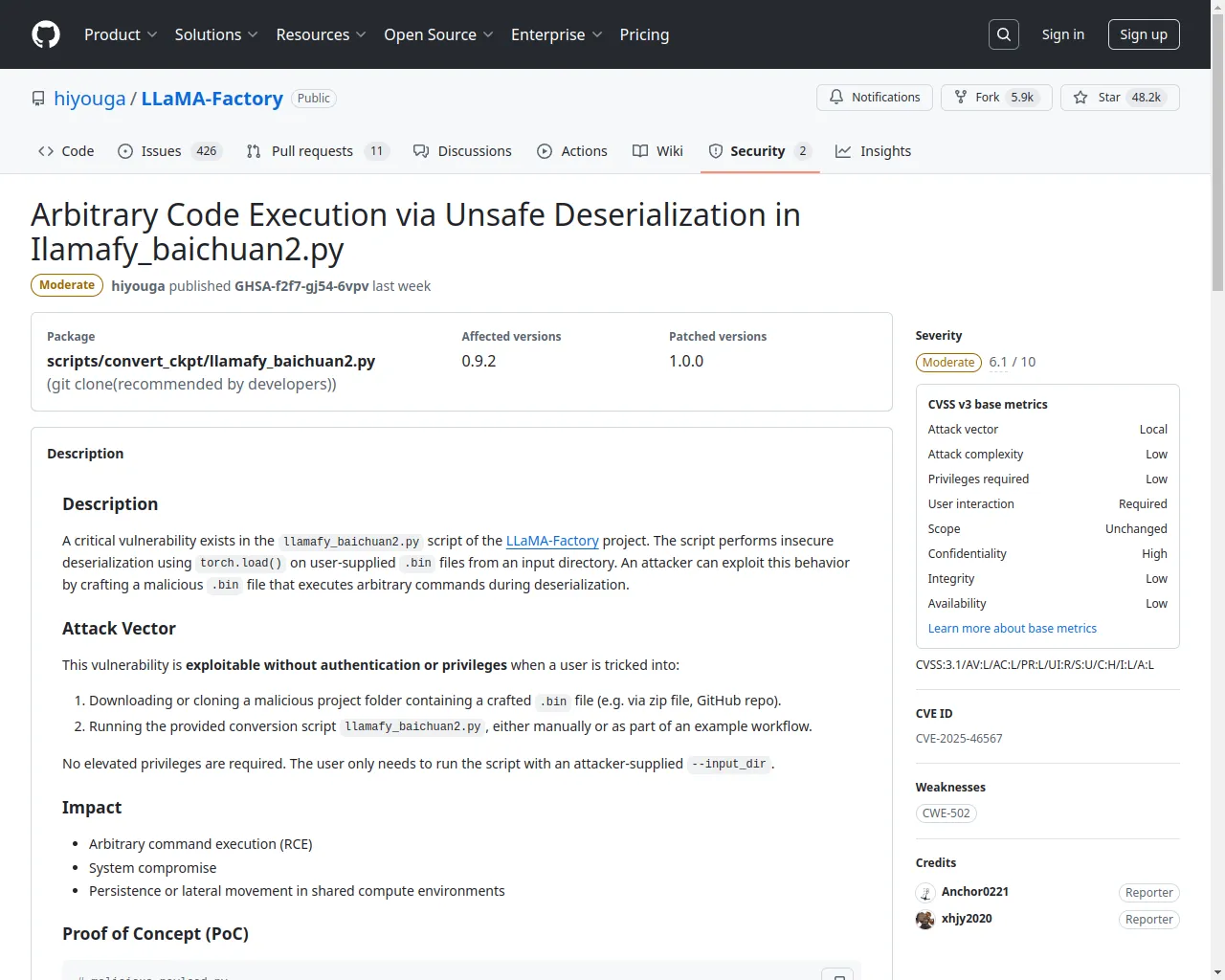Select the --input_dir inline code

point(729,764)
